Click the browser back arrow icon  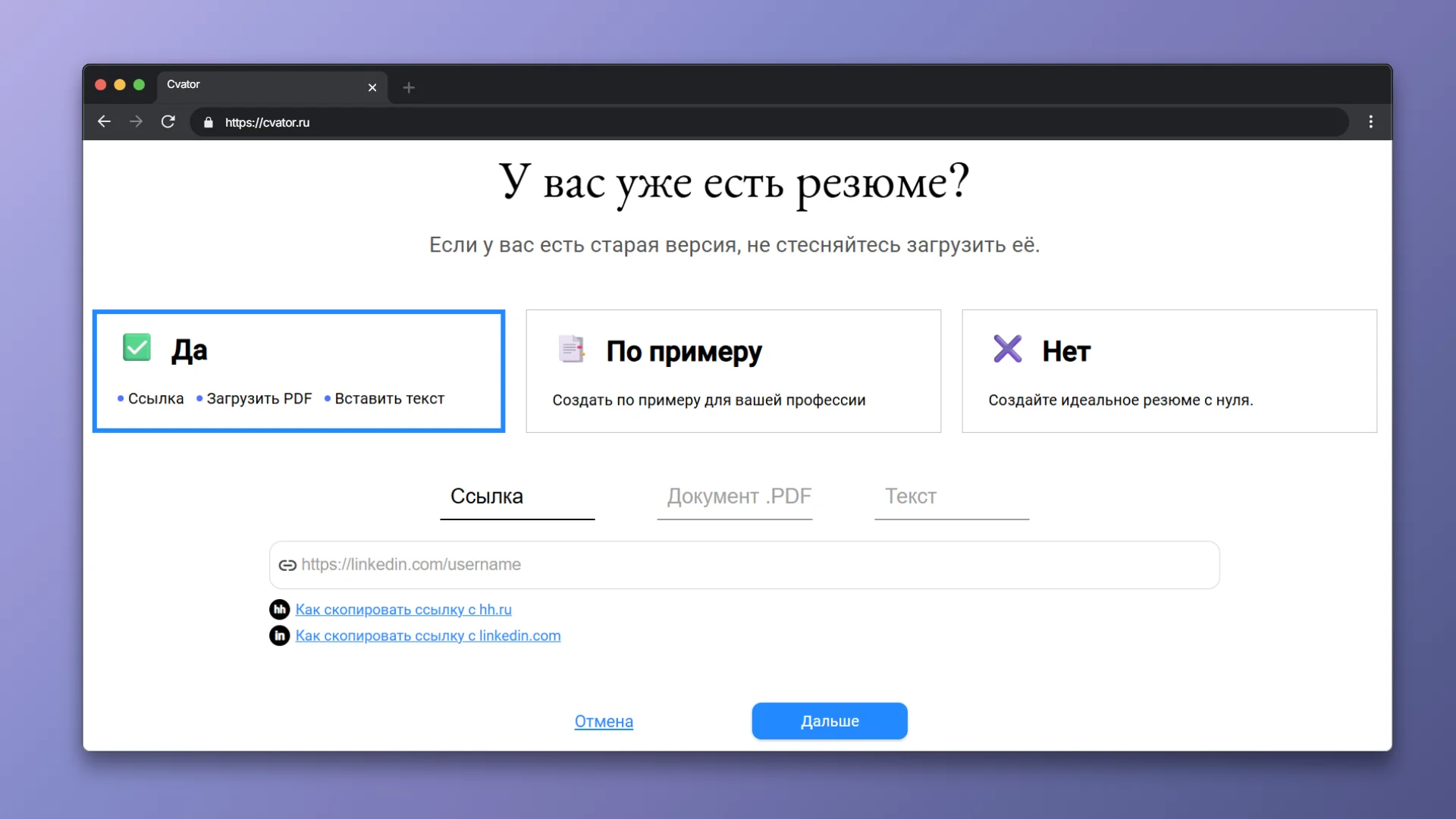[x=104, y=121]
